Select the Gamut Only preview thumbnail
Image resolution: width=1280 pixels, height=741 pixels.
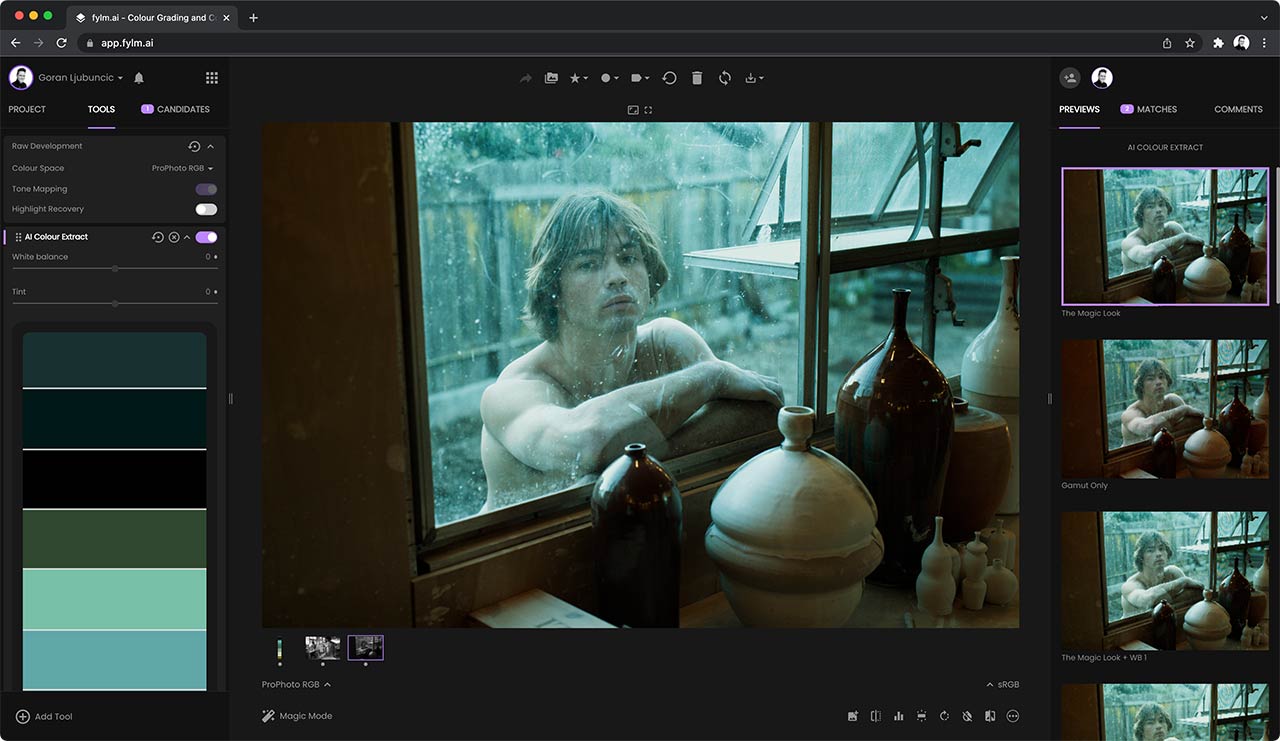(1164, 408)
